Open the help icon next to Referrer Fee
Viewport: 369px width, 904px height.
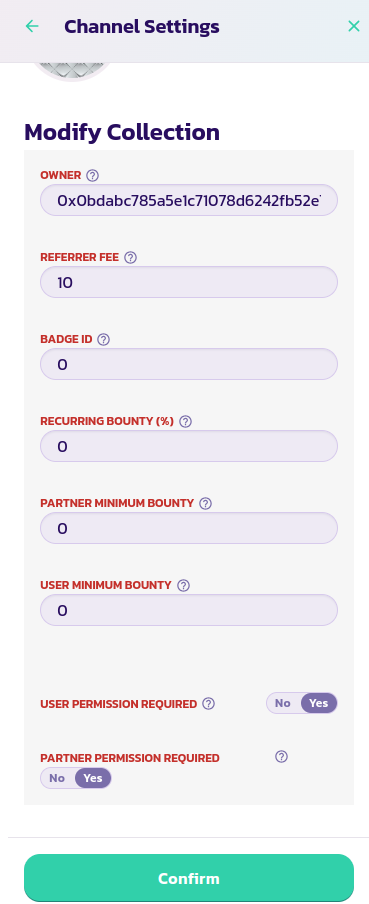coord(130,258)
